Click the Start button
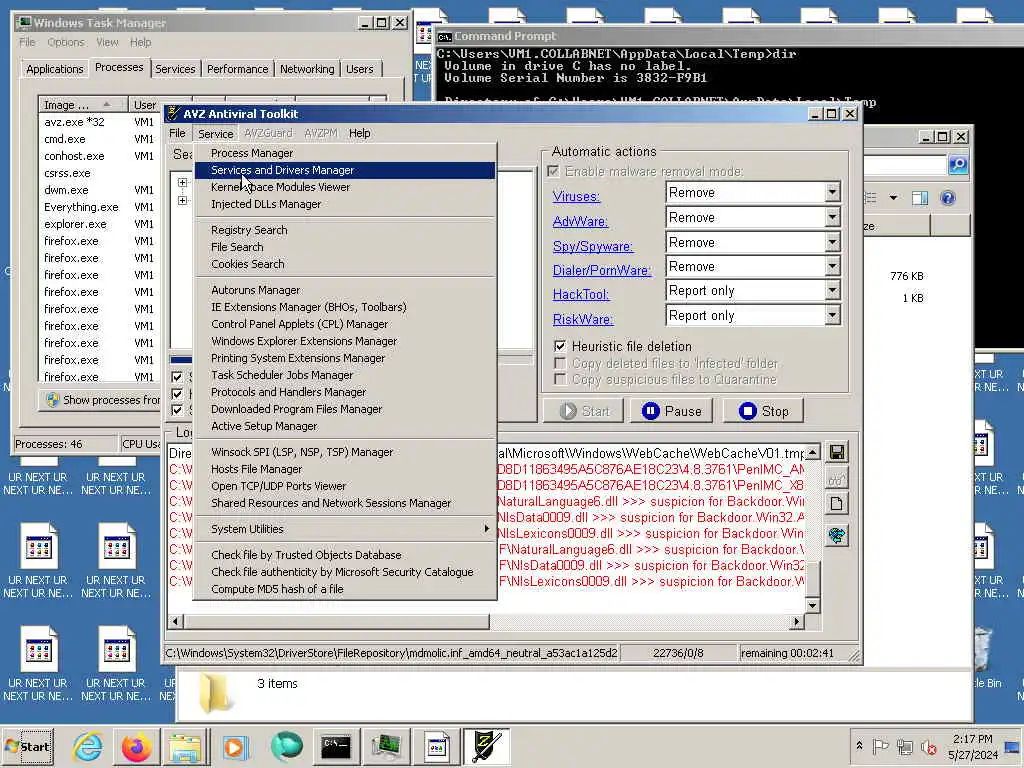This screenshot has width=1024, height=768. tap(28, 746)
